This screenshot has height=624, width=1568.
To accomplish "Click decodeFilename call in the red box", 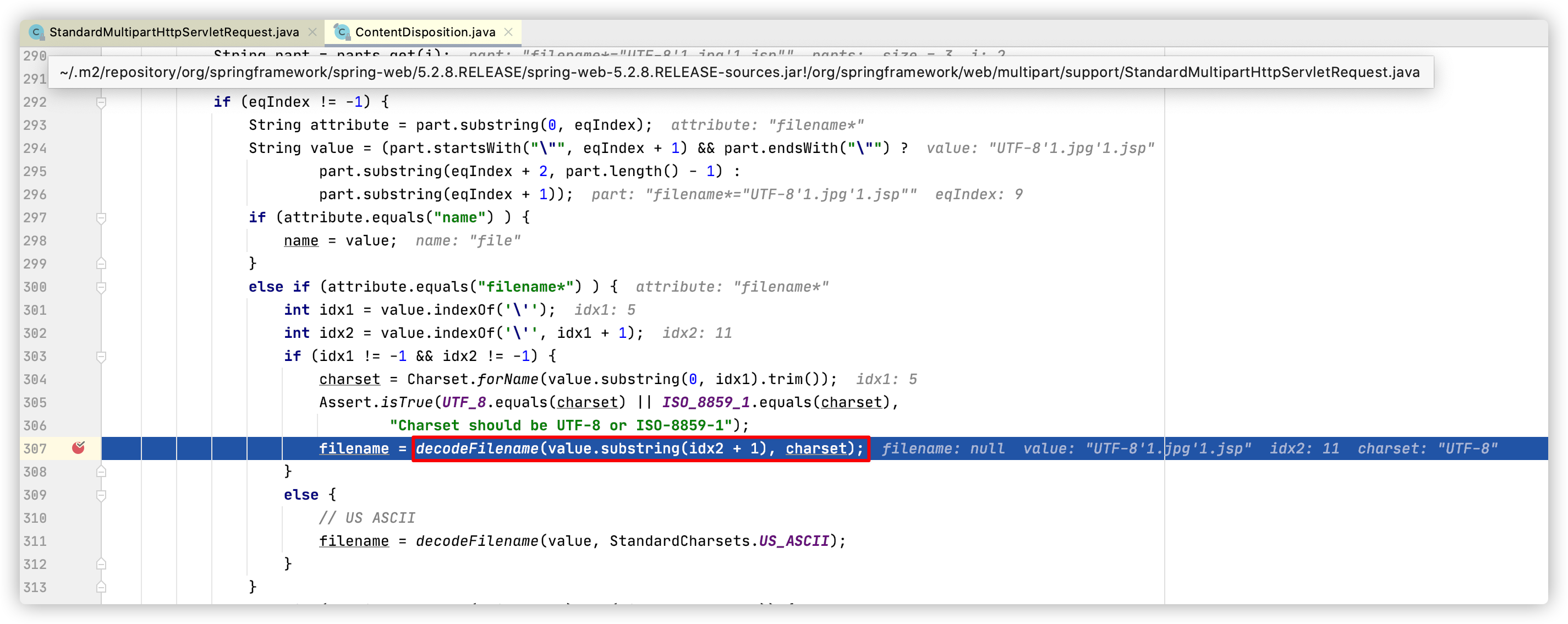I will point(476,448).
